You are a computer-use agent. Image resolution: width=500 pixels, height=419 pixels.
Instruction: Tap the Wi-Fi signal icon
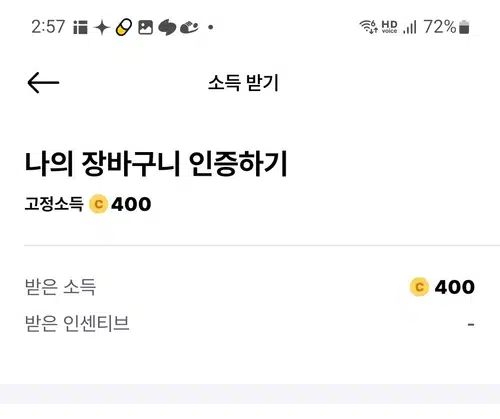coord(368,27)
